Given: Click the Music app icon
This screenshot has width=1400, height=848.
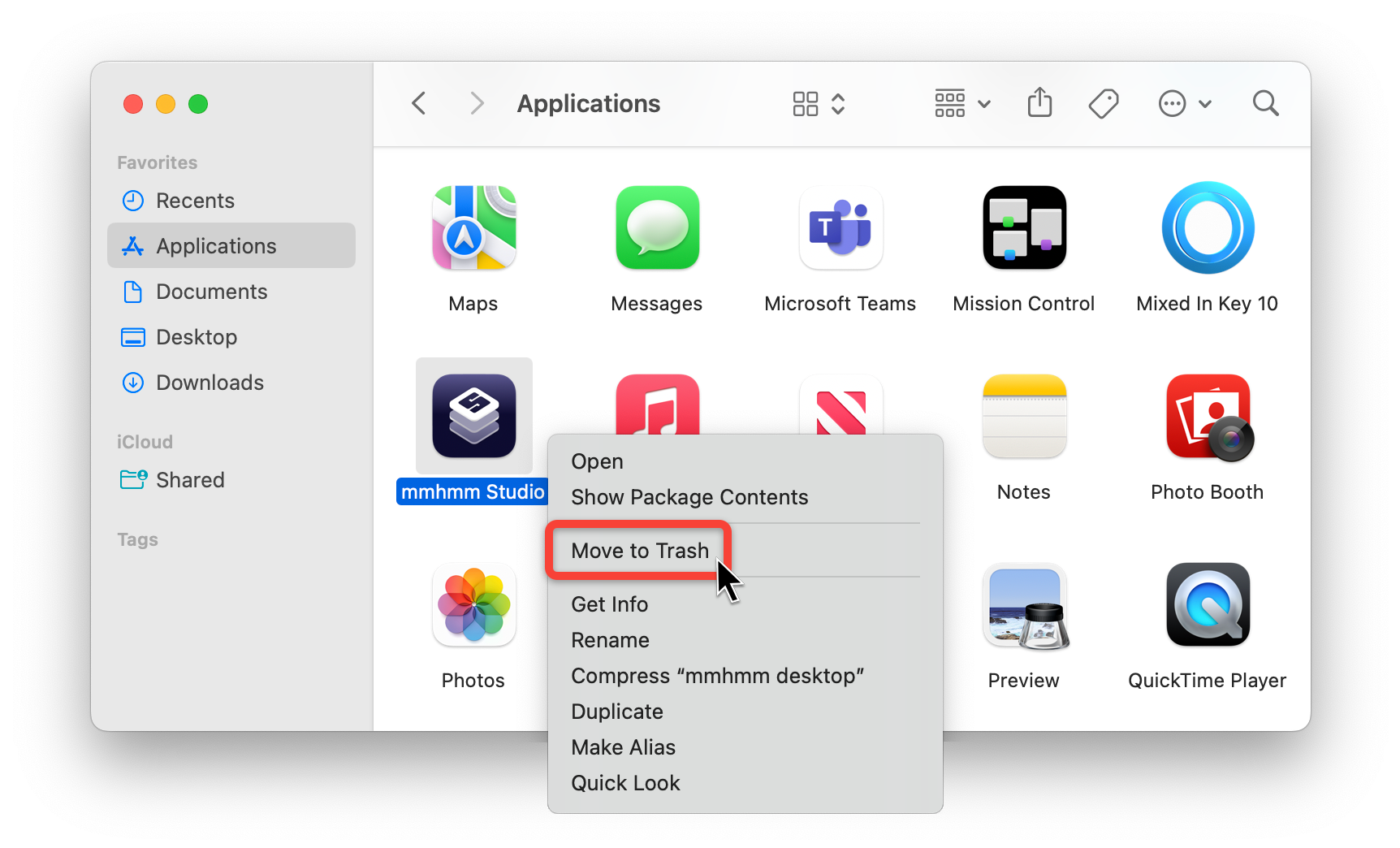Looking at the screenshot, I should [657, 404].
